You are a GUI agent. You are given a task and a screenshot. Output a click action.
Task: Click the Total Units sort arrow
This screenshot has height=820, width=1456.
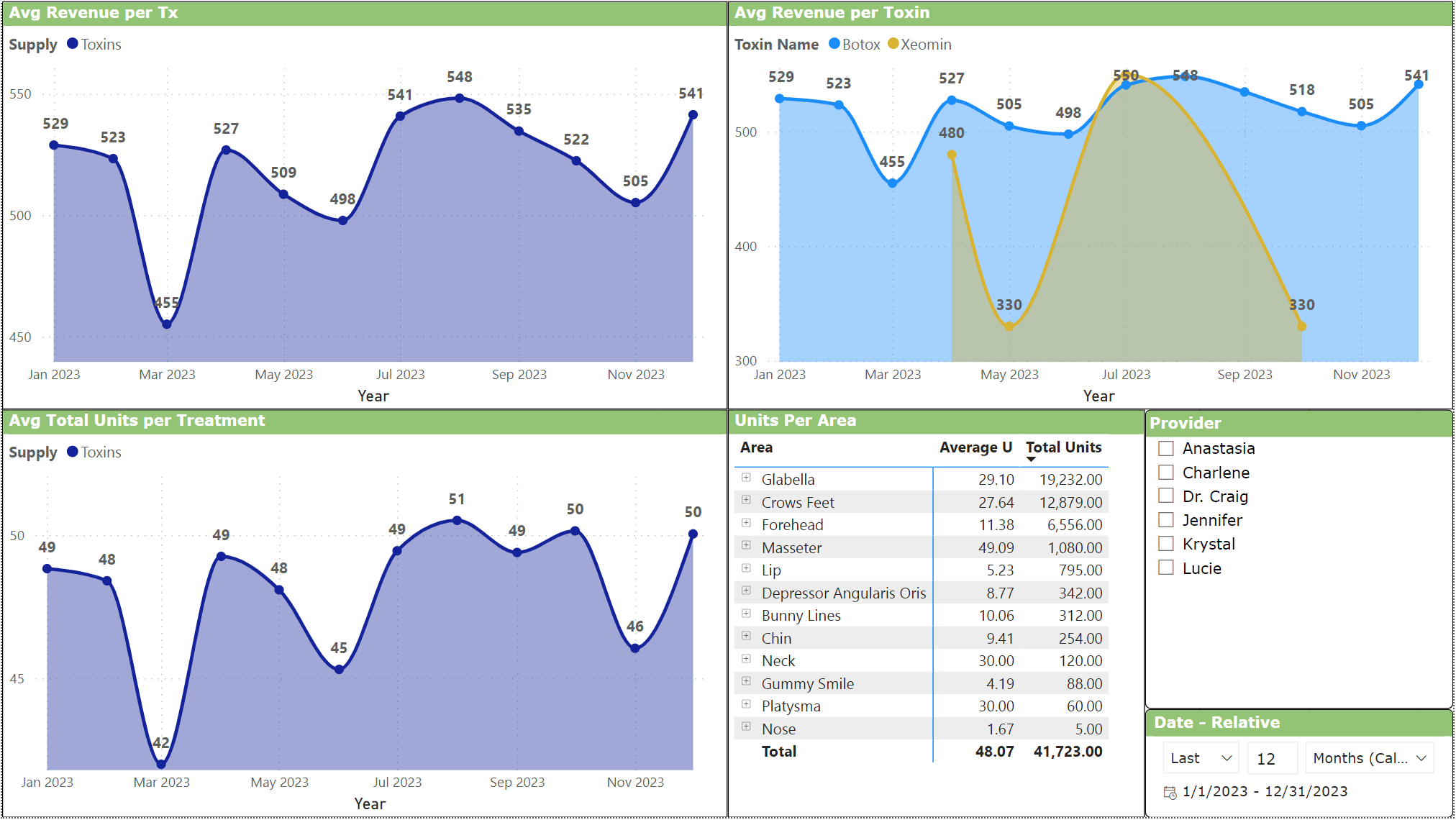[x=1031, y=459]
